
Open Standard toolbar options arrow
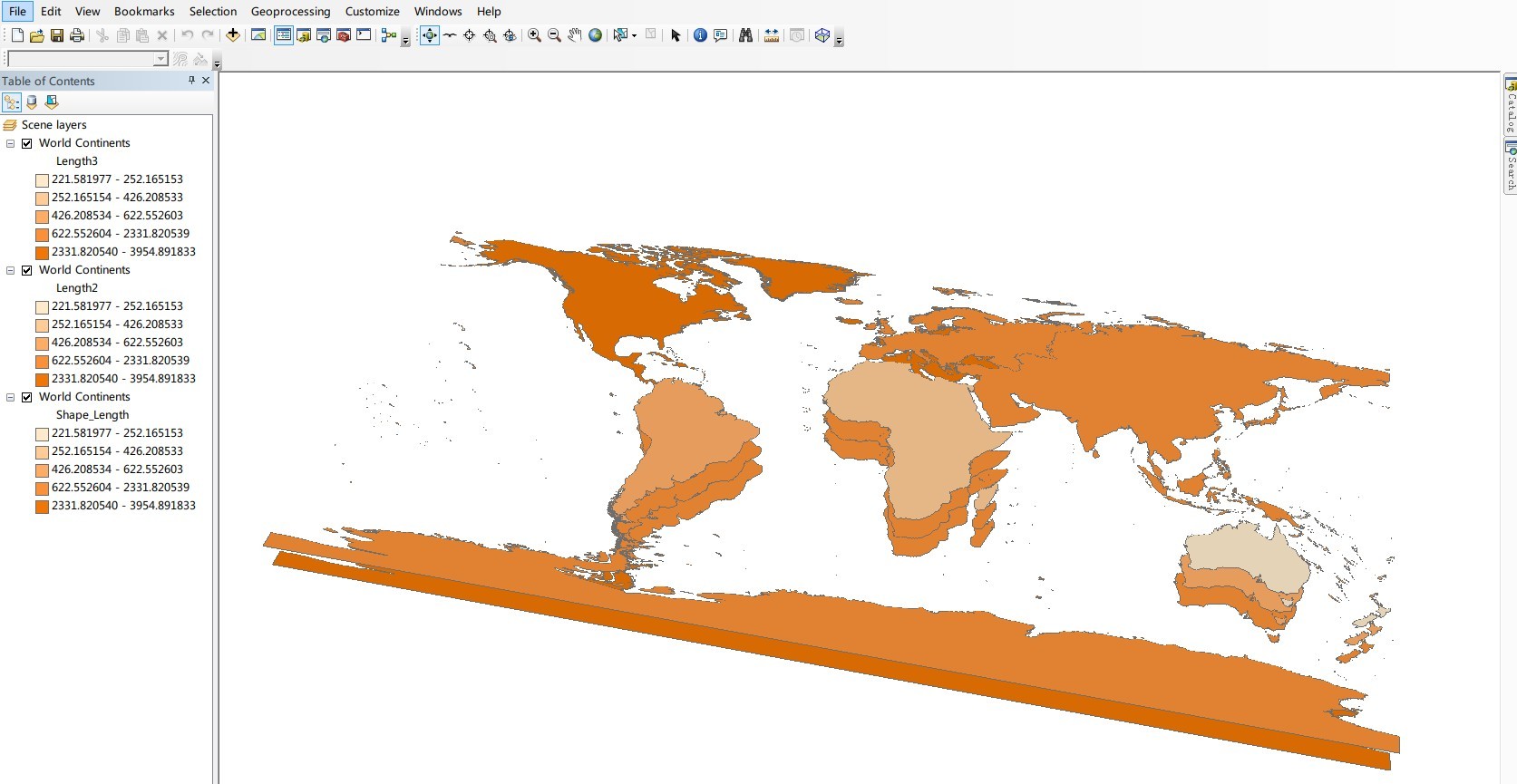(405, 39)
